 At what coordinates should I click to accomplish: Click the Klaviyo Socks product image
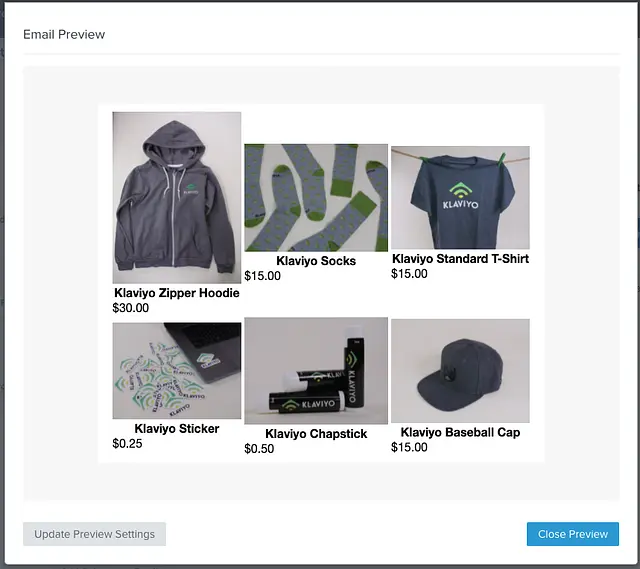click(316, 197)
